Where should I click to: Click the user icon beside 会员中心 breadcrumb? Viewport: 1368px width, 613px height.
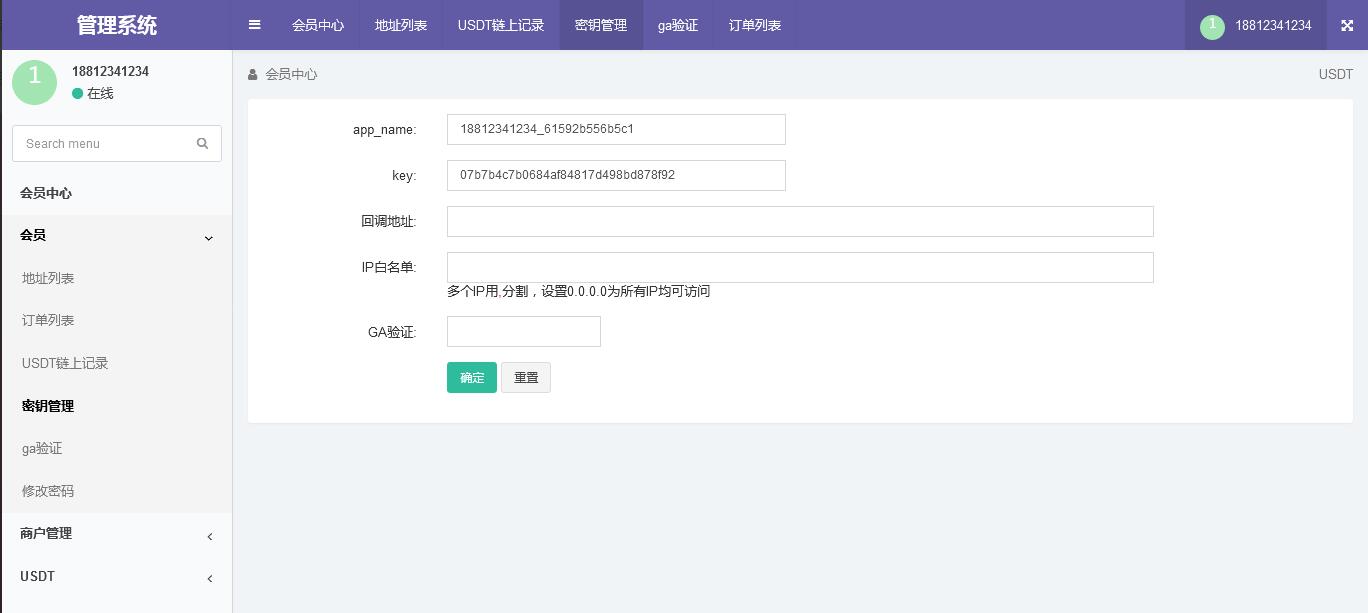pos(253,74)
